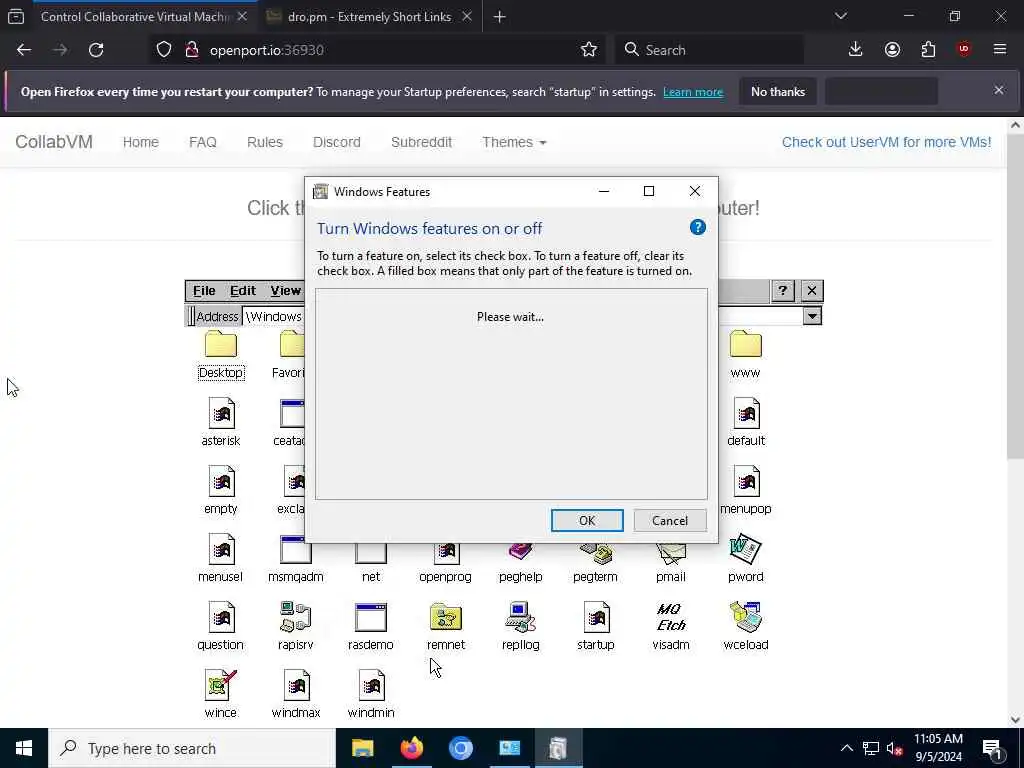Open the File menu in the VM explorer

(204, 291)
